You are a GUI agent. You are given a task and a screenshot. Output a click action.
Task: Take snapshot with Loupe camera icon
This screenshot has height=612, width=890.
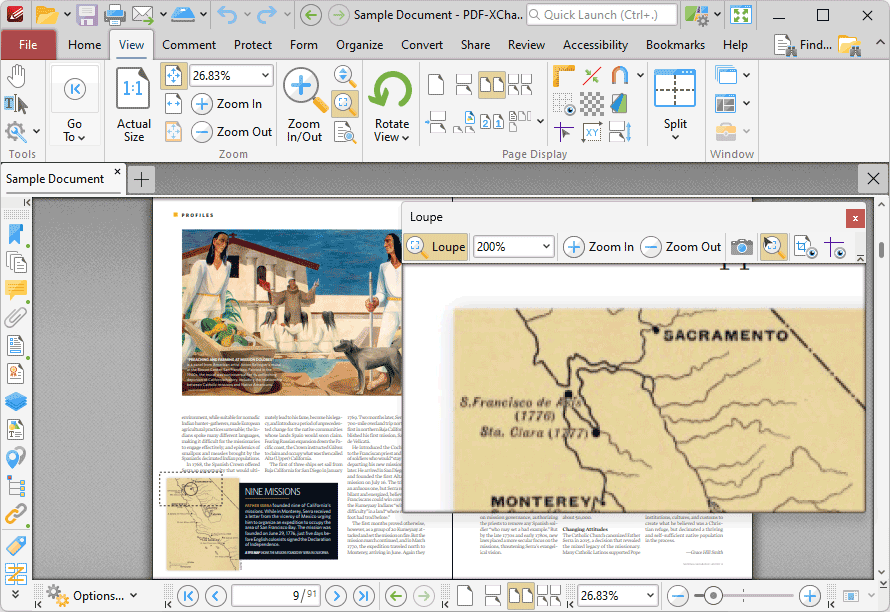741,247
